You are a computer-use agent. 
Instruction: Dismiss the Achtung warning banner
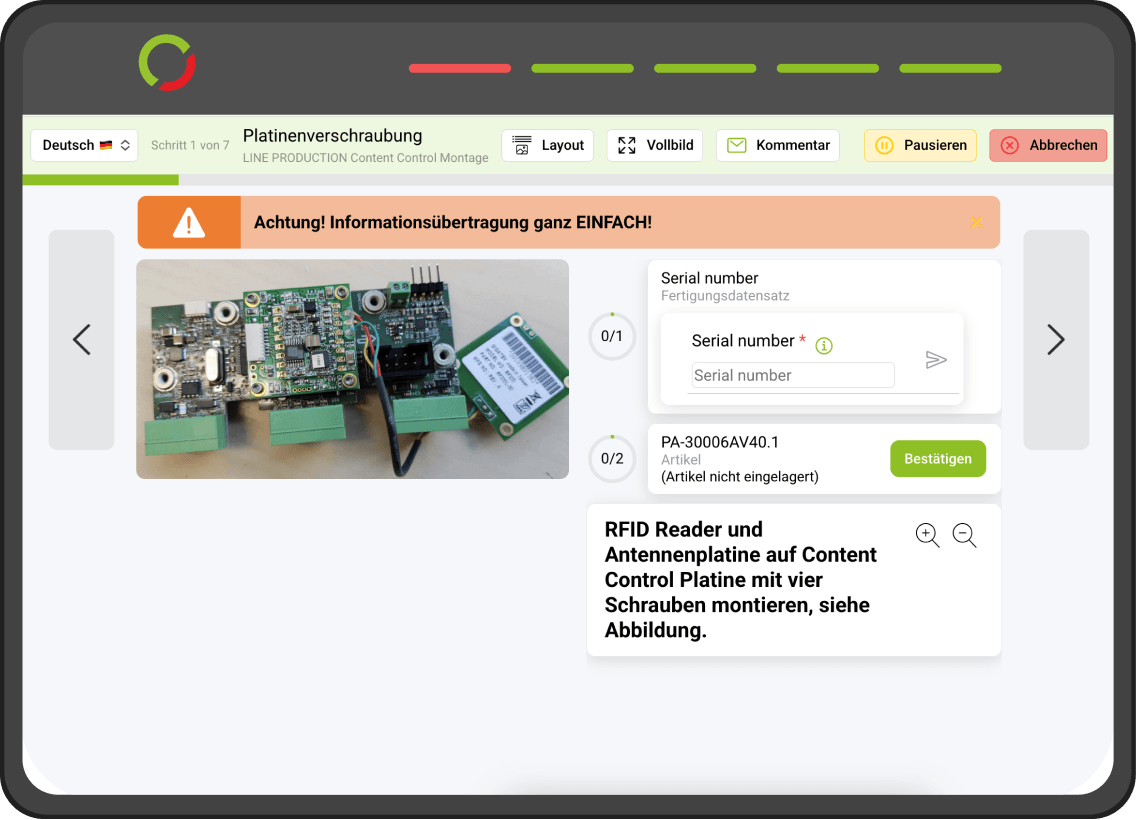[x=977, y=222]
